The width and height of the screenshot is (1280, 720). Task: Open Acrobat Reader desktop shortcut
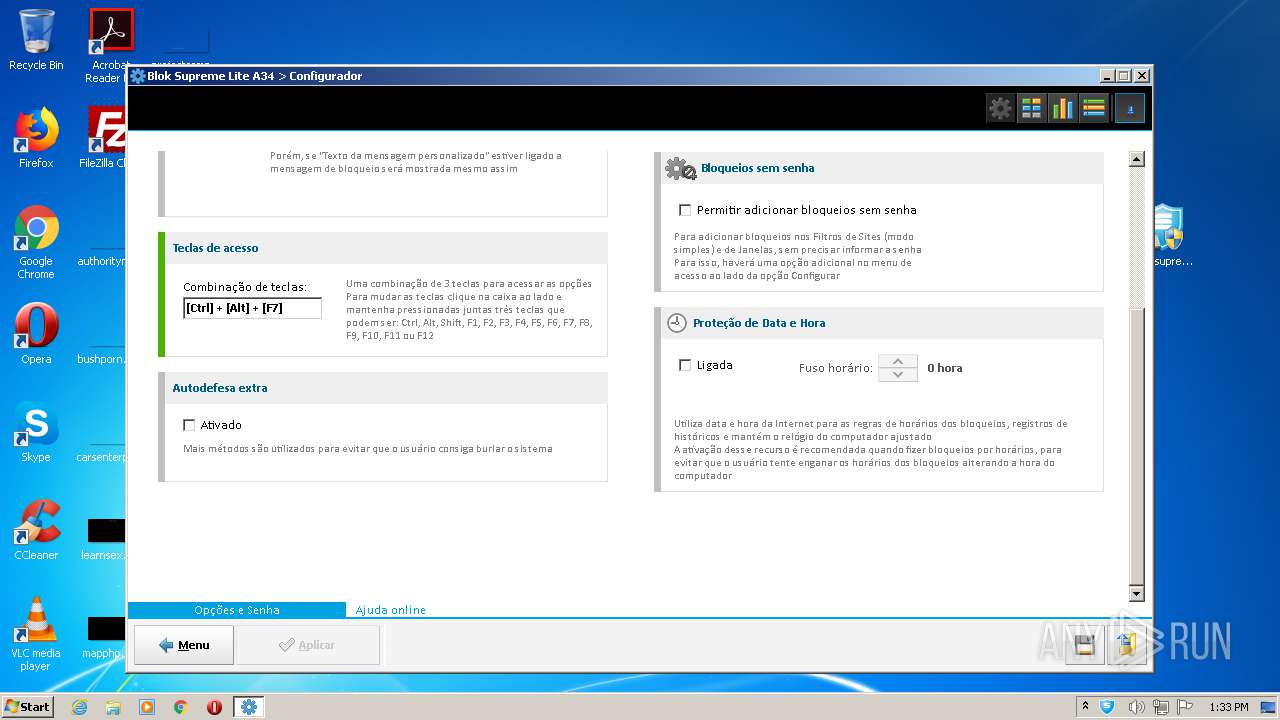(110, 45)
